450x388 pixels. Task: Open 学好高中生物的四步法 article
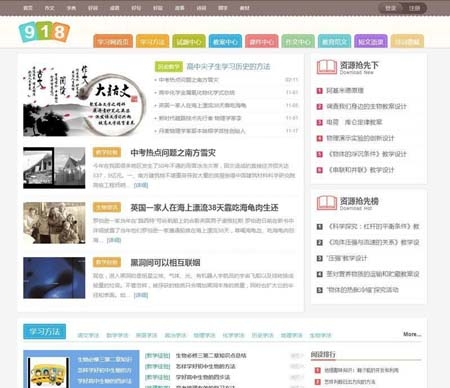pyautogui.click(x=203, y=377)
